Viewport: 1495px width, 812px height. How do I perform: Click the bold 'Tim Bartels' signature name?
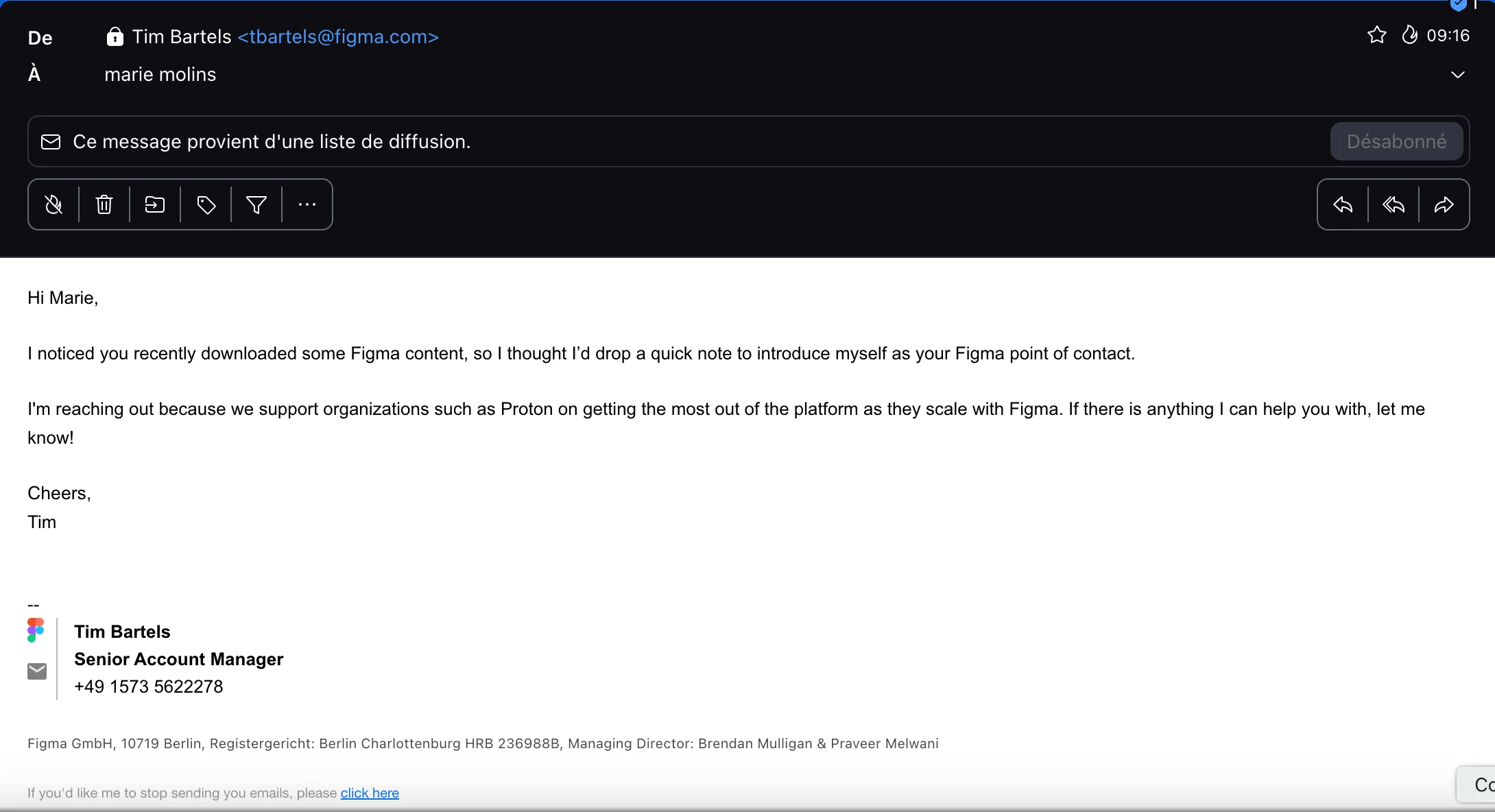(x=122, y=632)
